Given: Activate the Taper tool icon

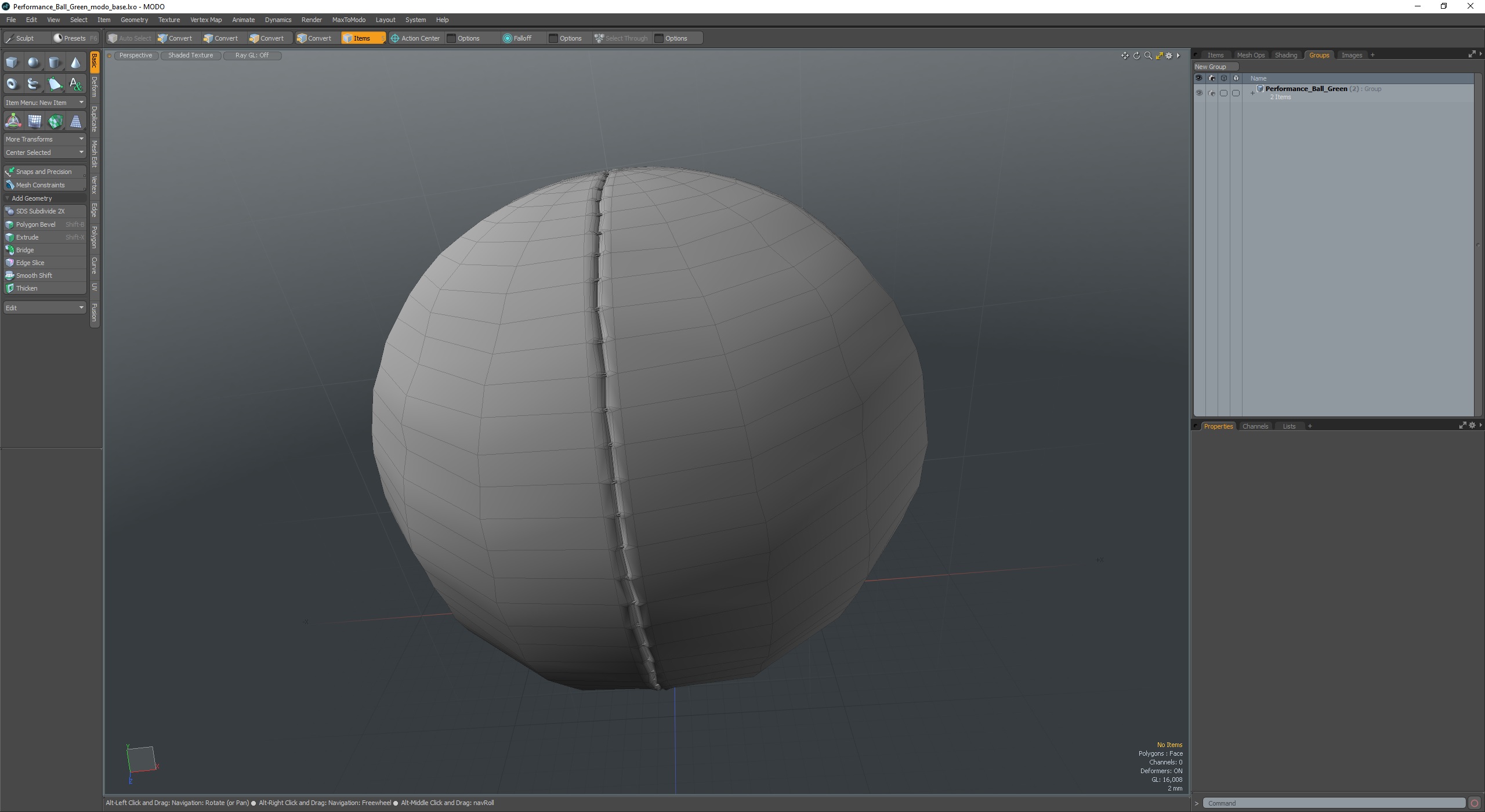Looking at the screenshot, I should (x=76, y=121).
